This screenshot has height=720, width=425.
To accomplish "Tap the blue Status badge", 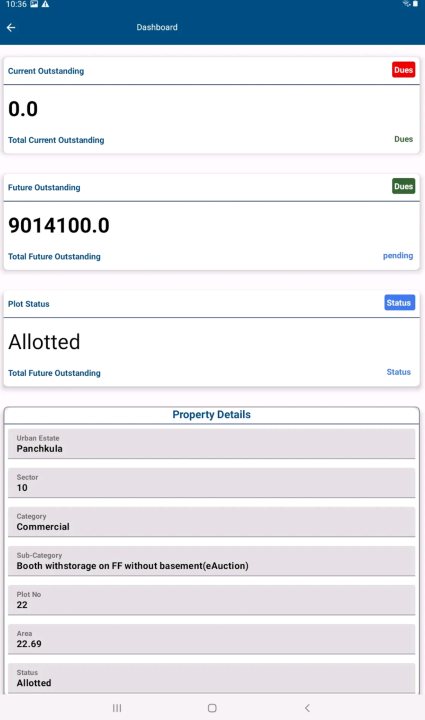I will [399, 303].
